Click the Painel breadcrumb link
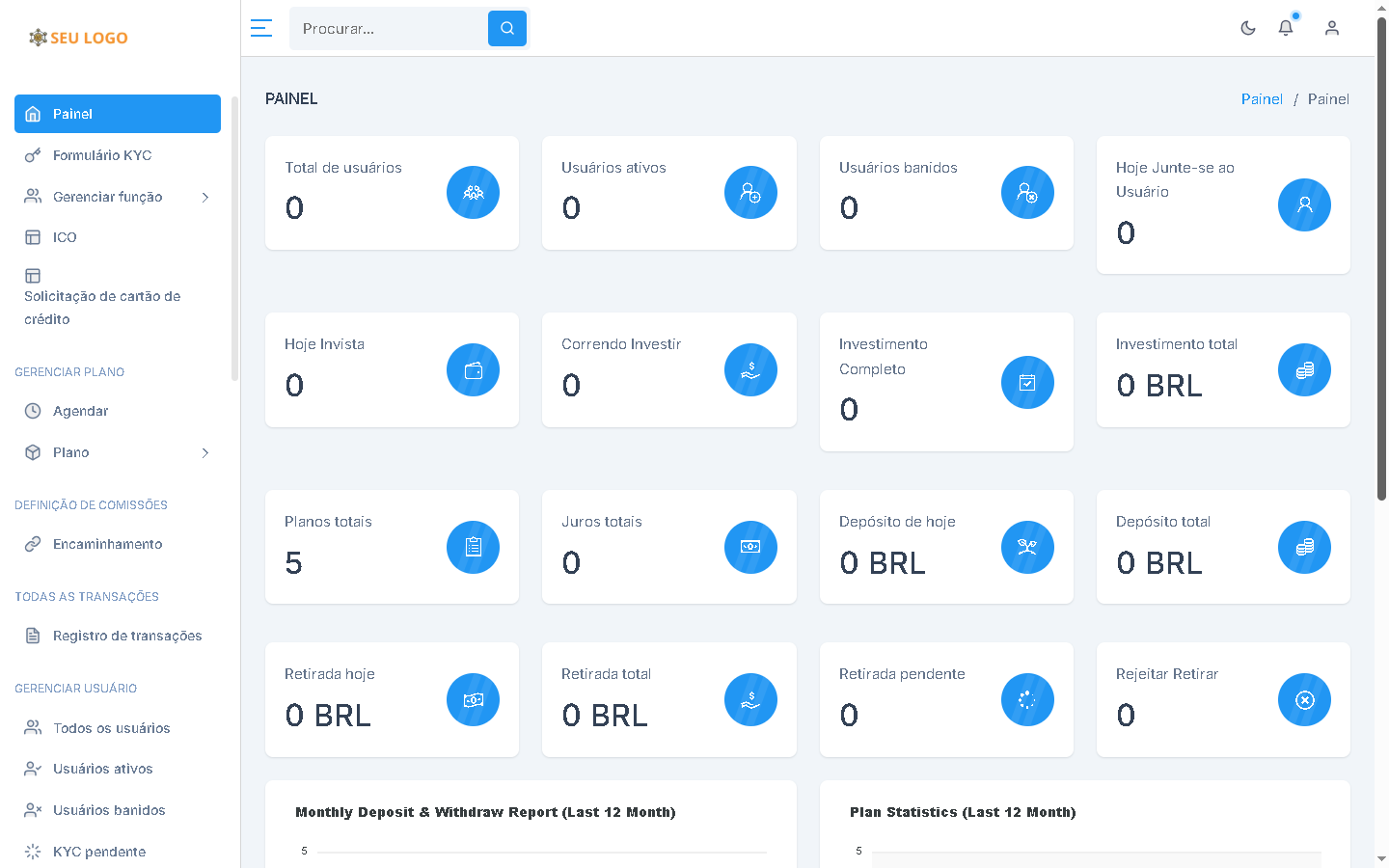1389x868 pixels. pyautogui.click(x=1262, y=99)
